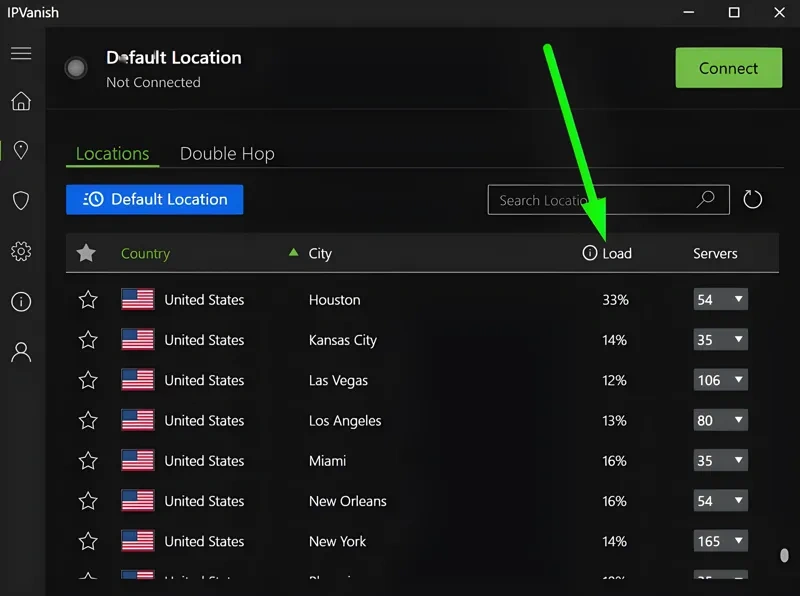Expand Los Angeles servers dropdown showing 80

pos(720,420)
